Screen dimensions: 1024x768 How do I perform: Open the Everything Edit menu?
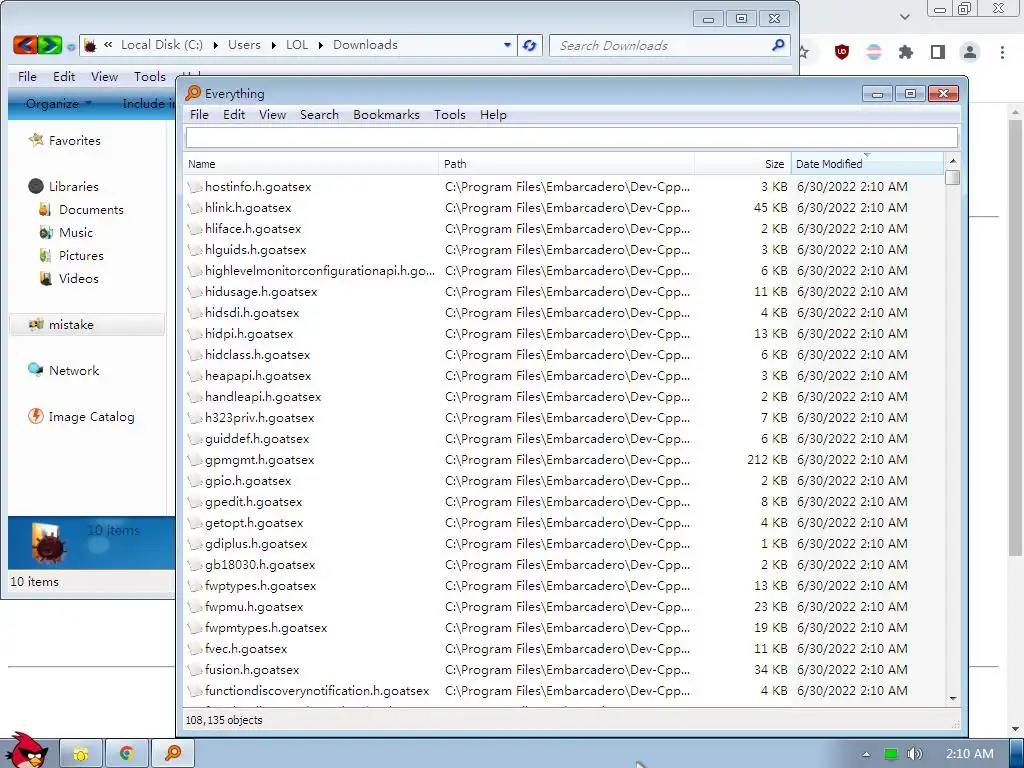click(x=234, y=115)
